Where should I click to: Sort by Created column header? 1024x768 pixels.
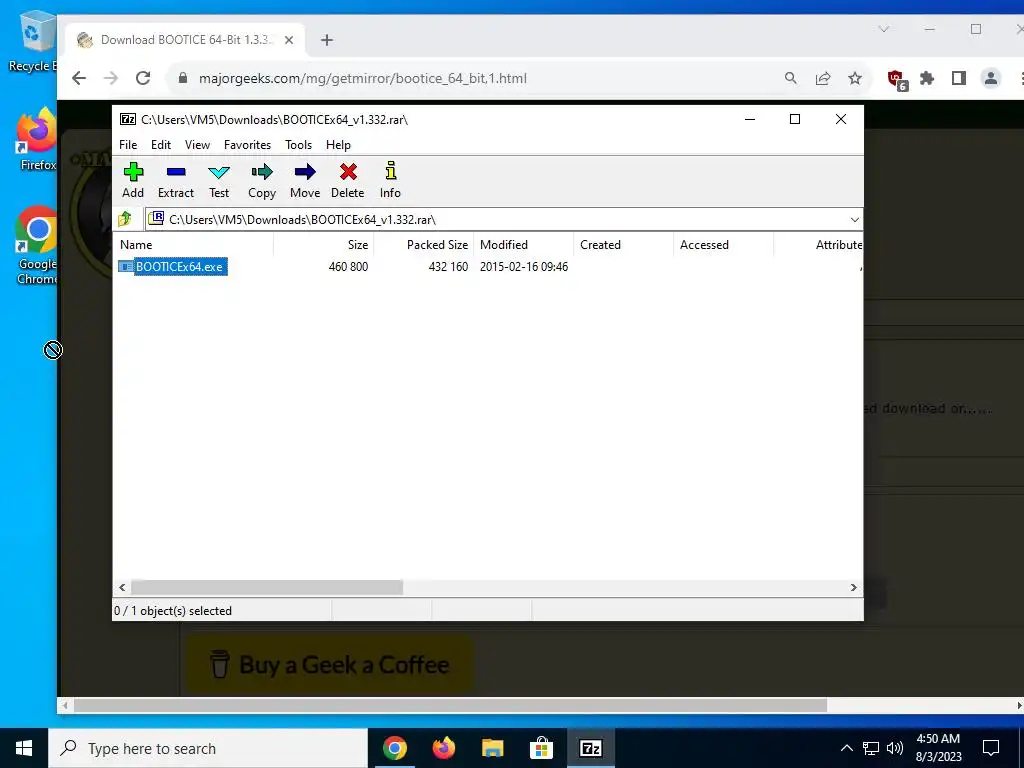coord(623,245)
